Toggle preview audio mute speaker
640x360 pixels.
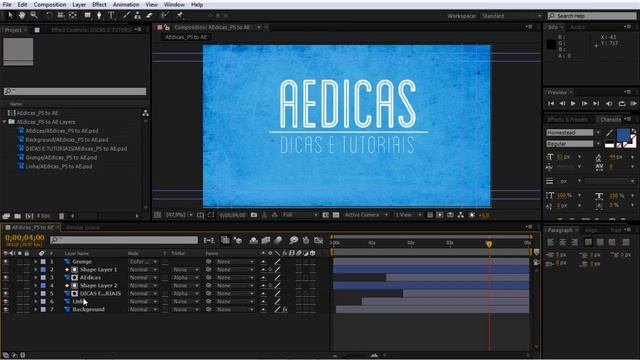pyautogui.click(x=609, y=104)
